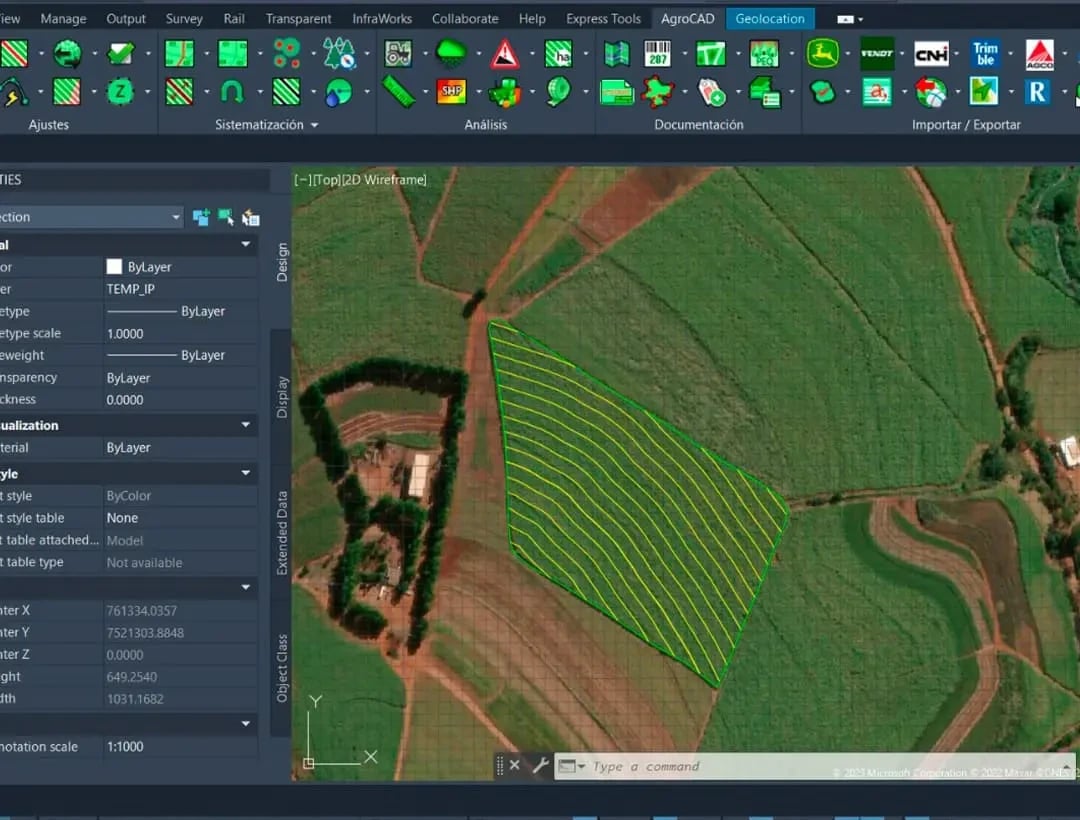Click the Quick Select icon in Properties
Image resolution: width=1080 pixels, height=820 pixels.
[251, 218]
